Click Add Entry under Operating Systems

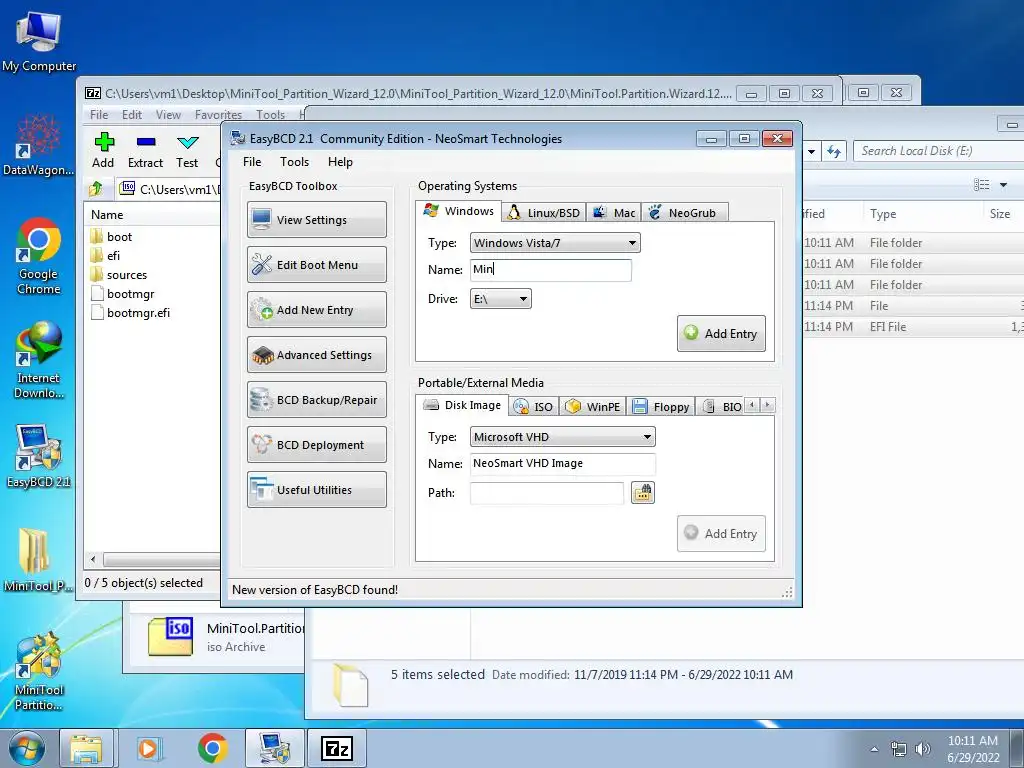(x=721, y=334)
